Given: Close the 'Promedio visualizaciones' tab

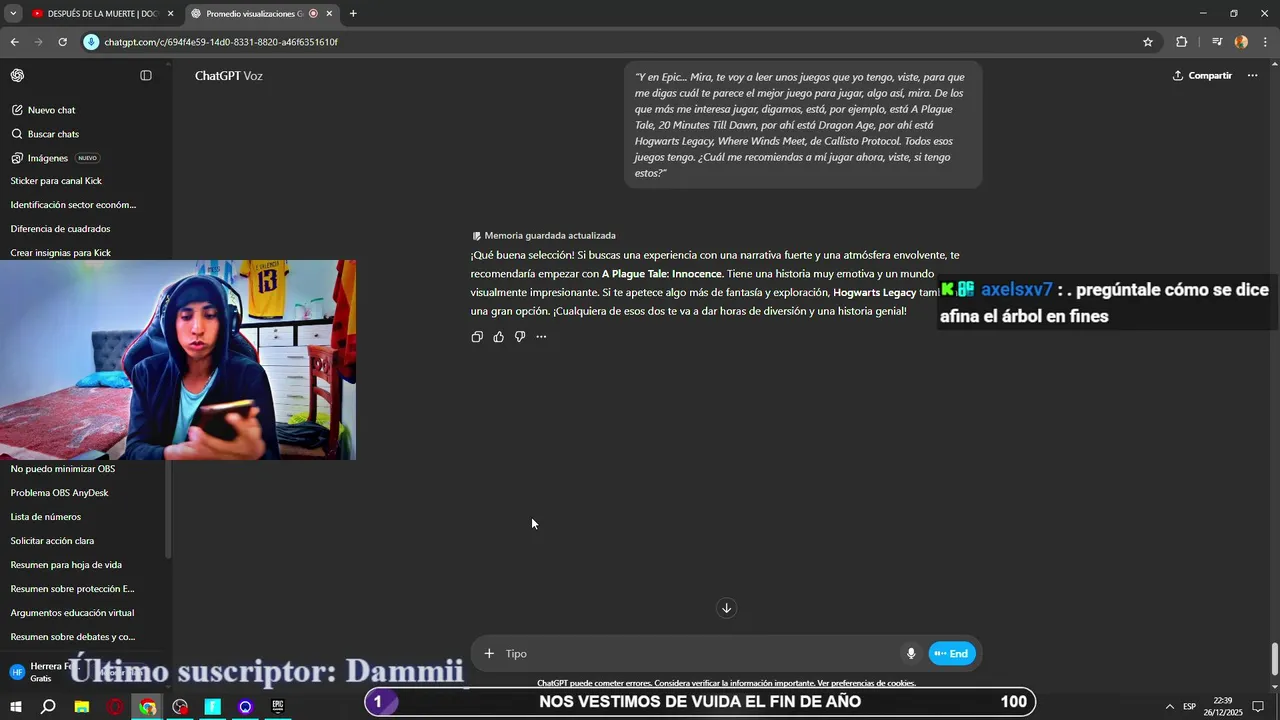Looking at the screenshot, I should [329, 14].
